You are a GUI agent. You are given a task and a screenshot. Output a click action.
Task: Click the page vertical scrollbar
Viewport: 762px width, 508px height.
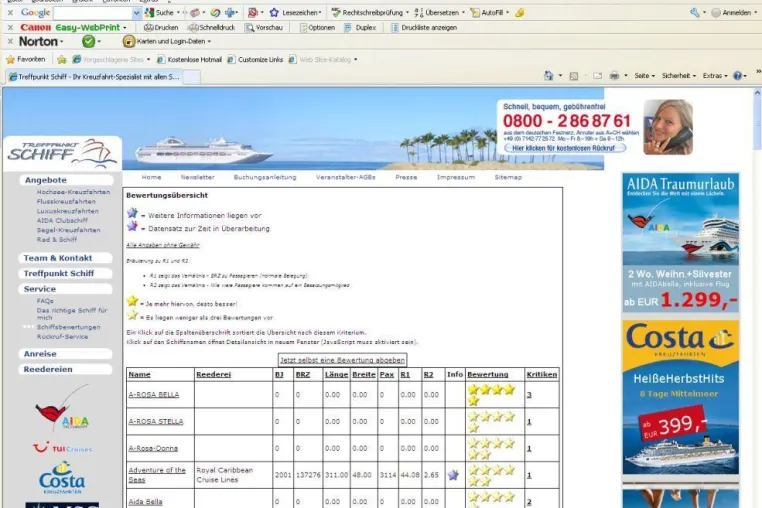click(x=757, y=298)
